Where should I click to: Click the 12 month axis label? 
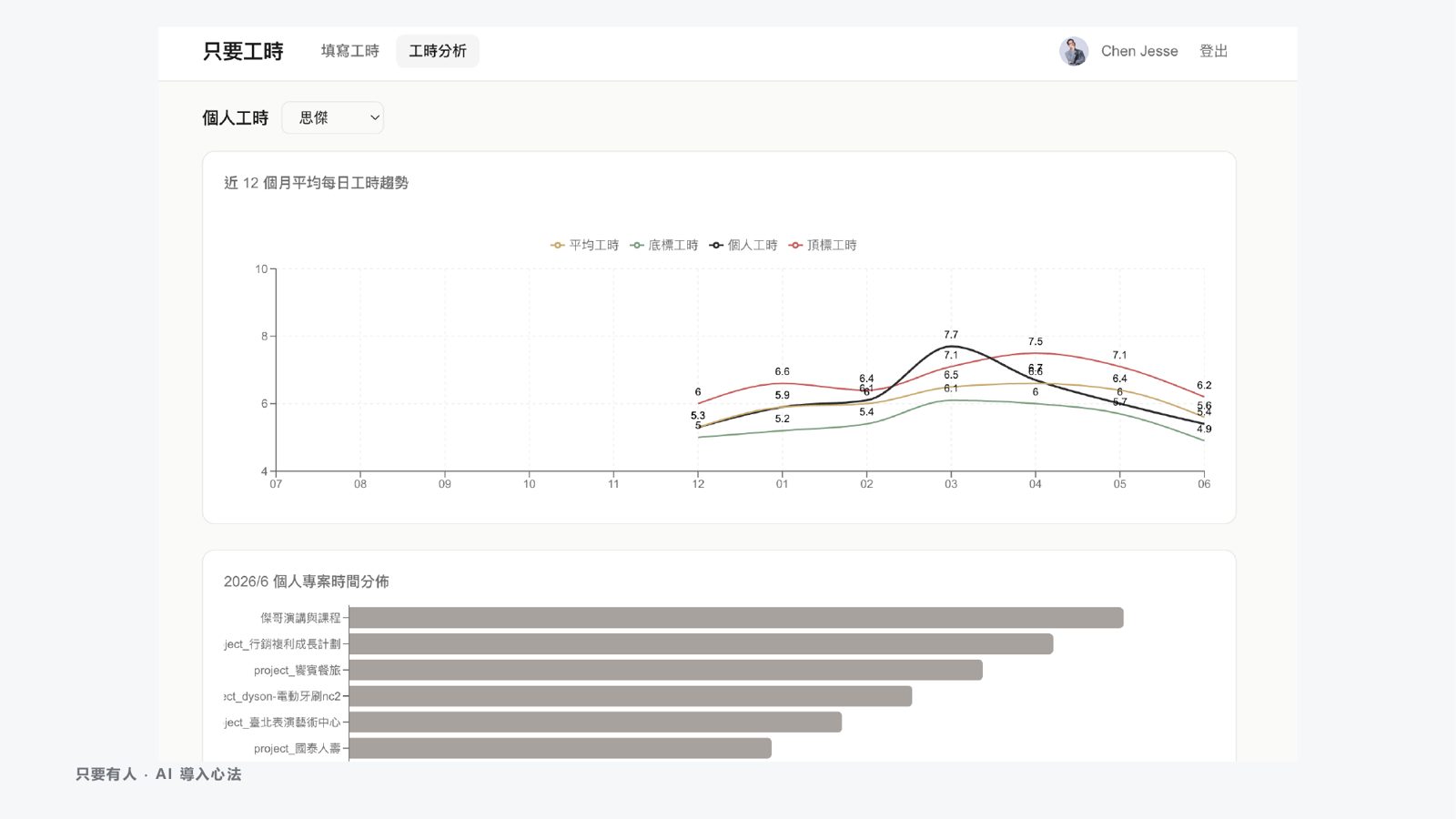pos(698,484)
